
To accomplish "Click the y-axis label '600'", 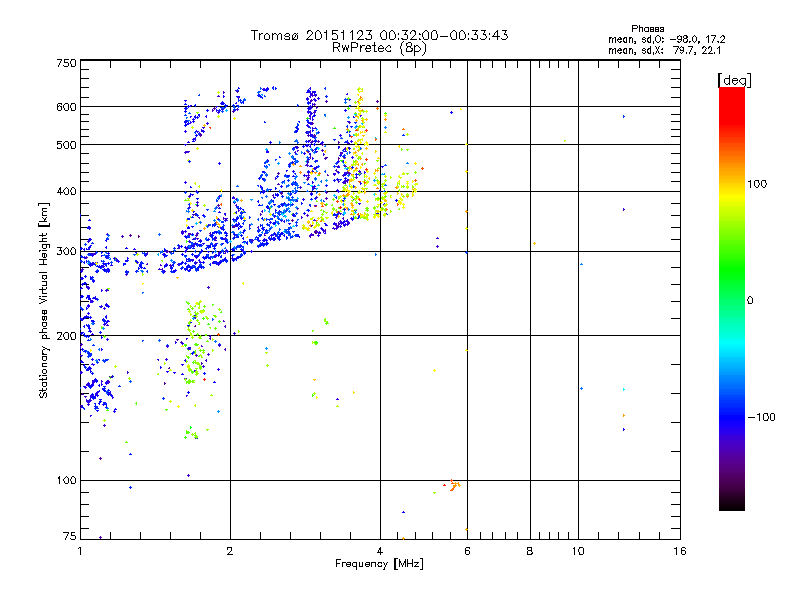I will coord(67,107).
